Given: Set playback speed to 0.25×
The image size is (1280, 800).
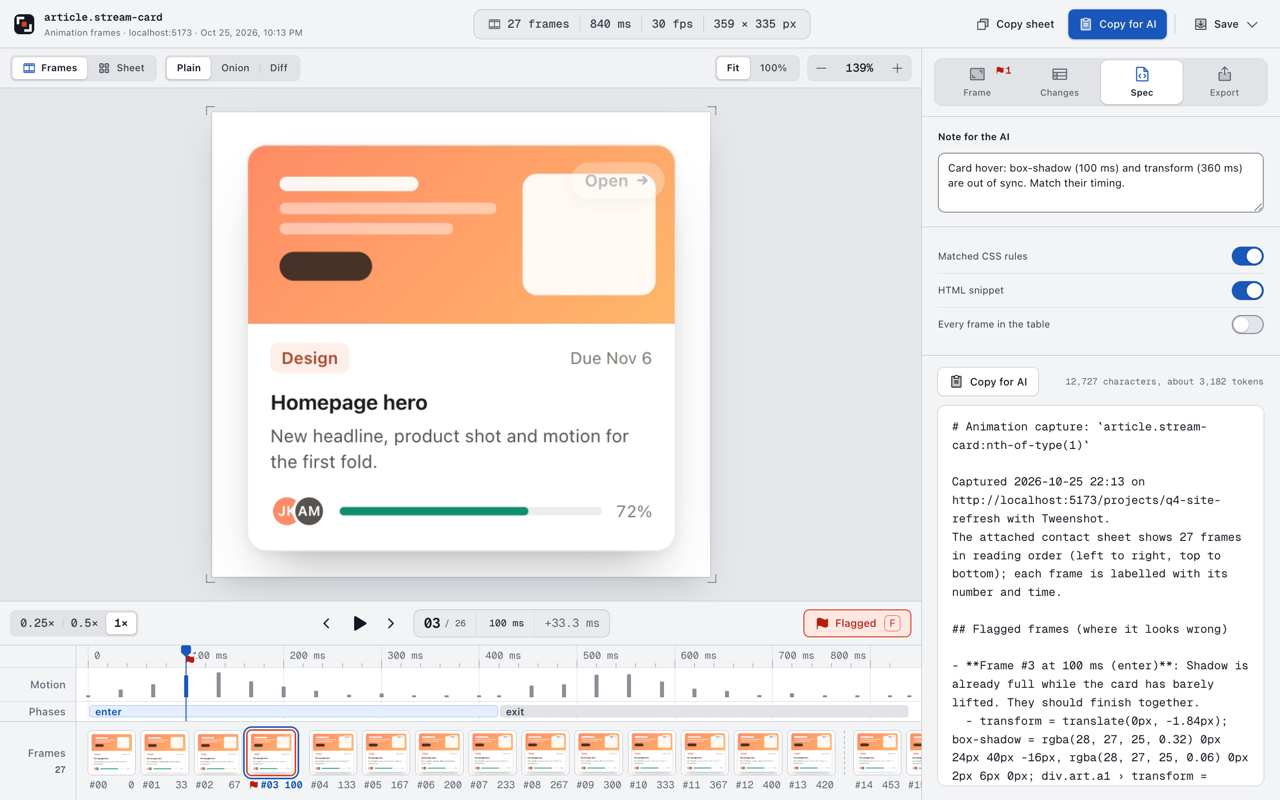Looking at the screenshot, I should click(37, 623).
